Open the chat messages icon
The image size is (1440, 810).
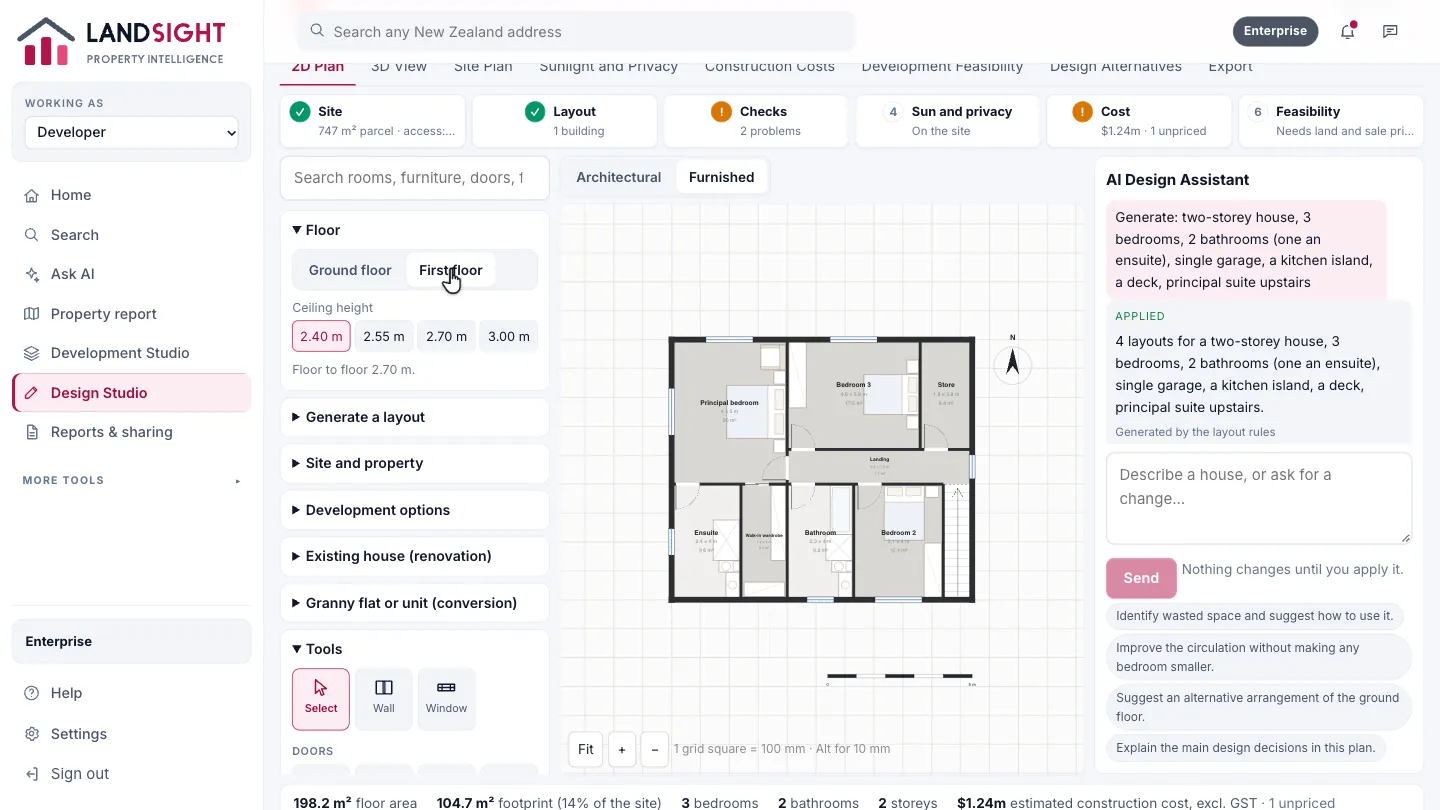(x=1390, y=31)
